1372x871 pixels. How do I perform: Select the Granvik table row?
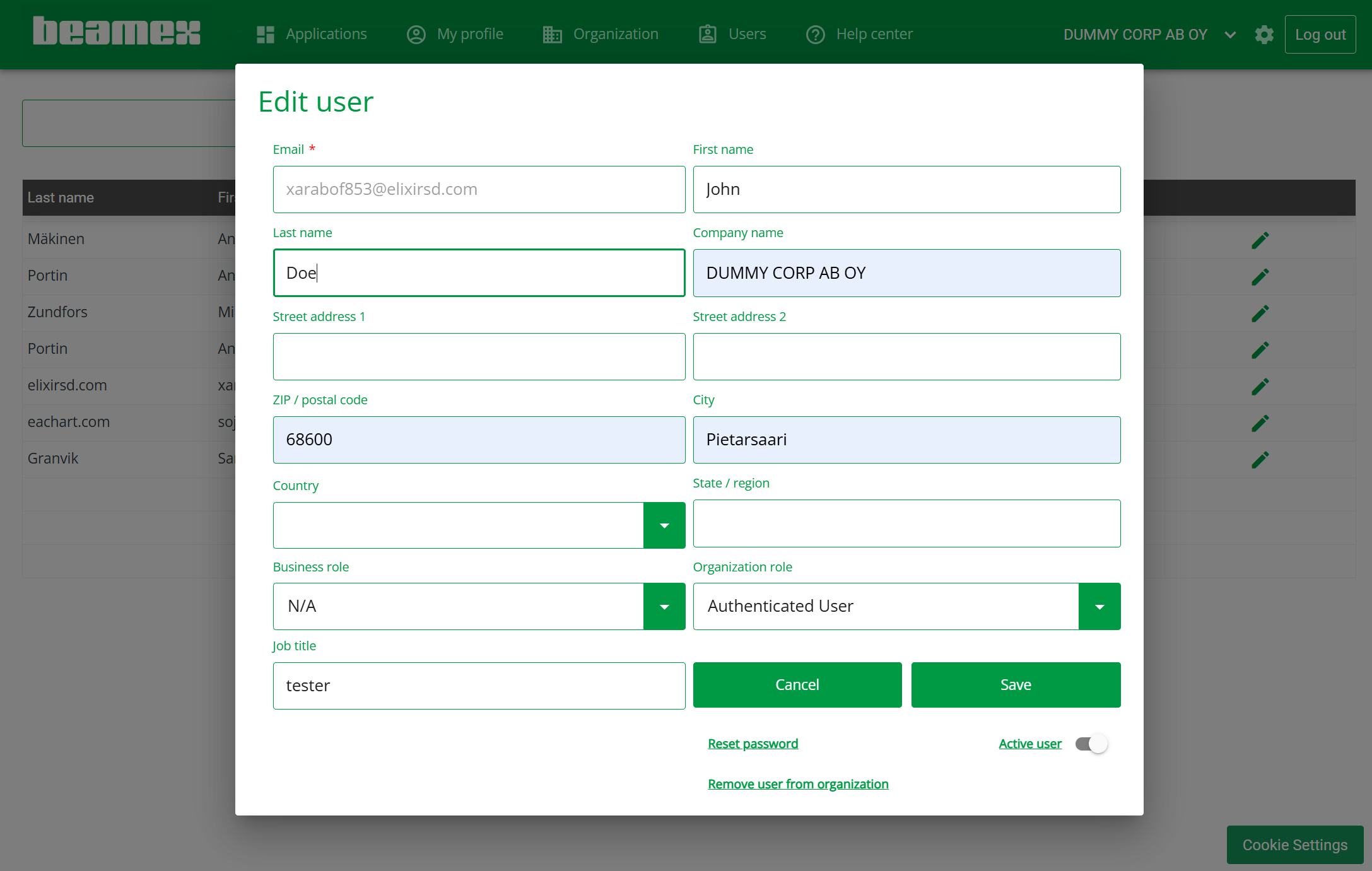129,459
